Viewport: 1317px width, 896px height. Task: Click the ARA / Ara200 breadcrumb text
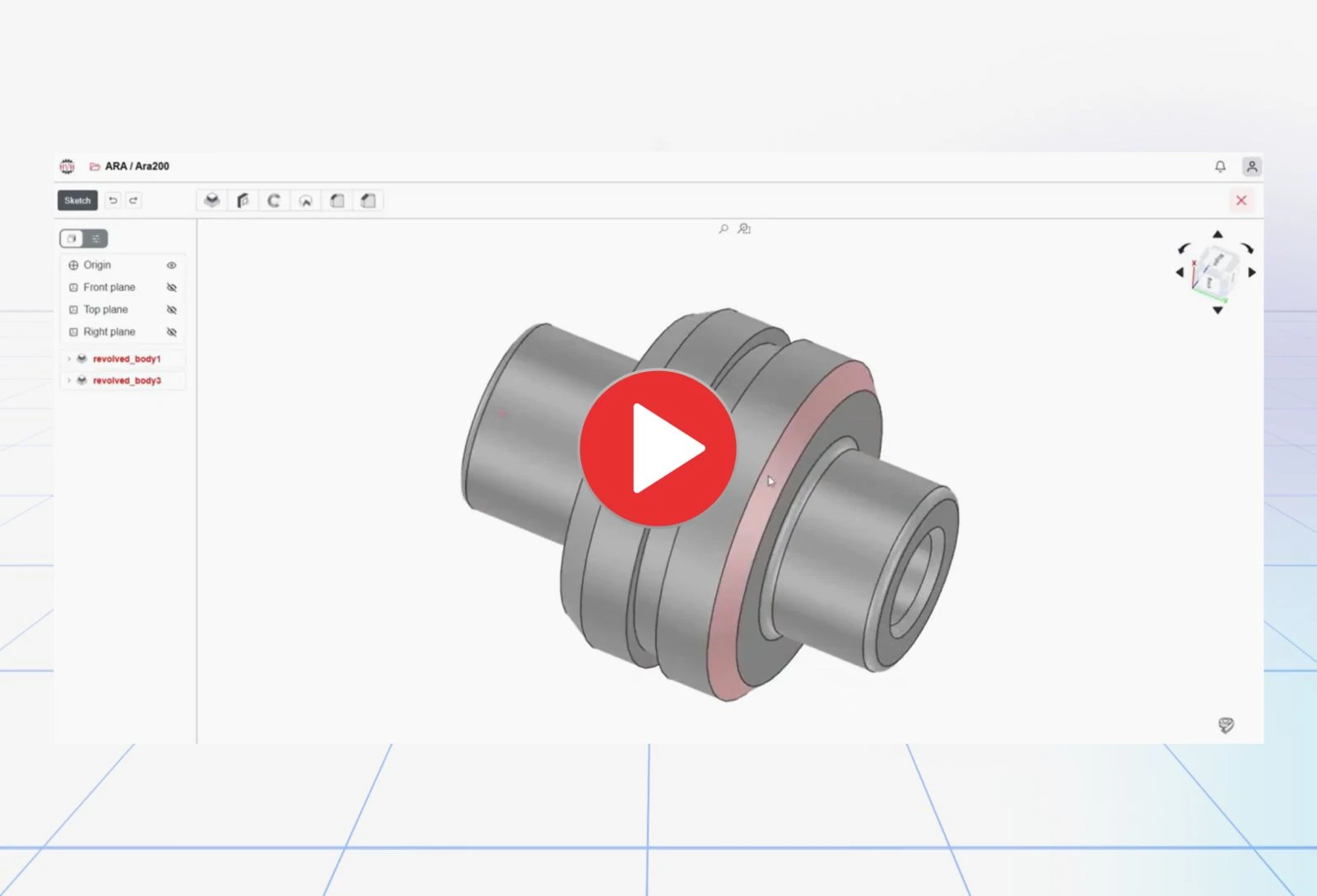tap(137, 166)
